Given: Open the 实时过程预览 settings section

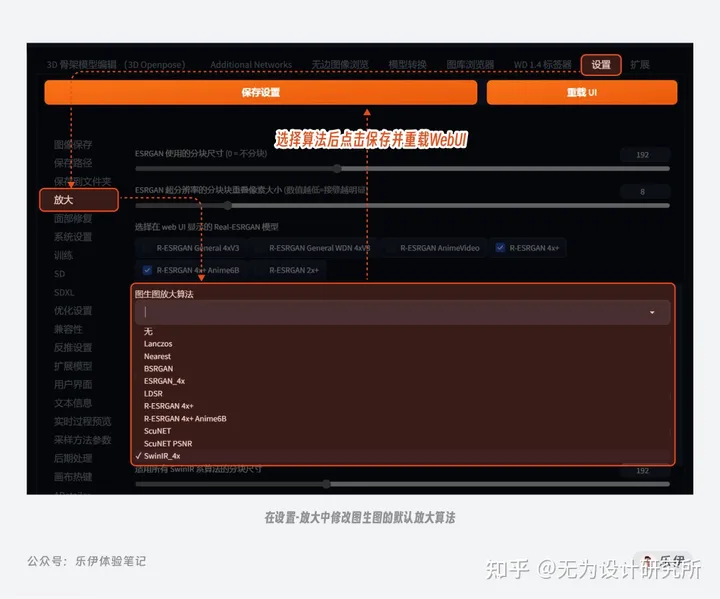Looking at the screenshot, I should [82, 421].
